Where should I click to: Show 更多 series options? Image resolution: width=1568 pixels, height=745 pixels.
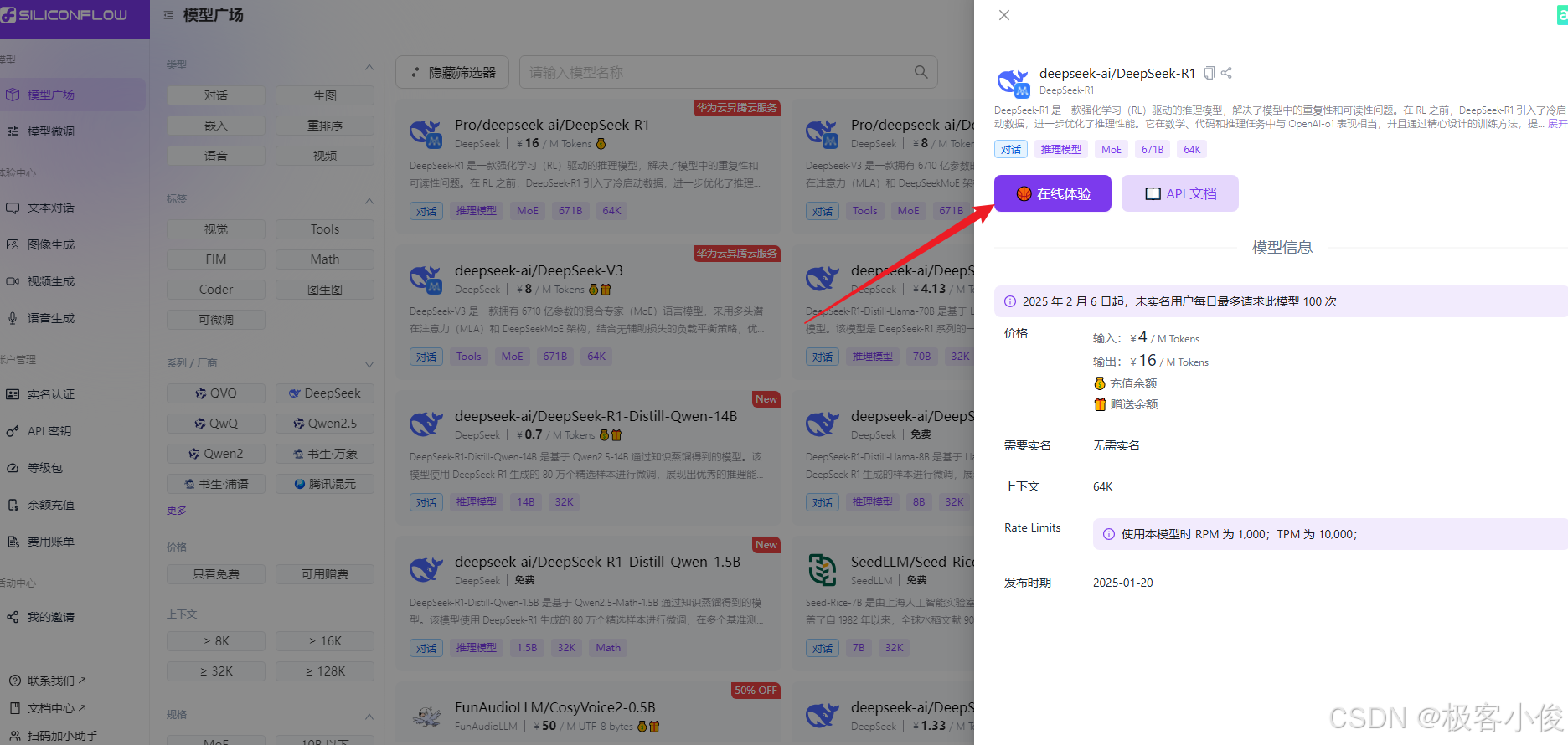coord(177,510)
